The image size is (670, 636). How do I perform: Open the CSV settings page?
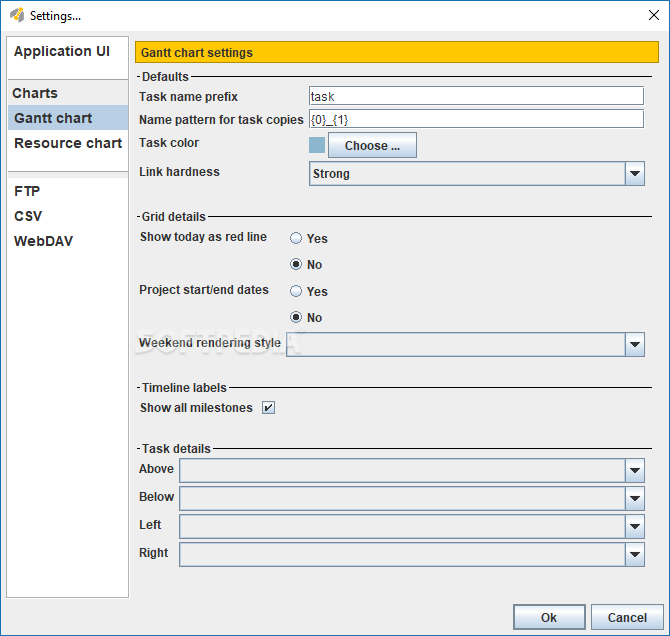click(28, 216)
